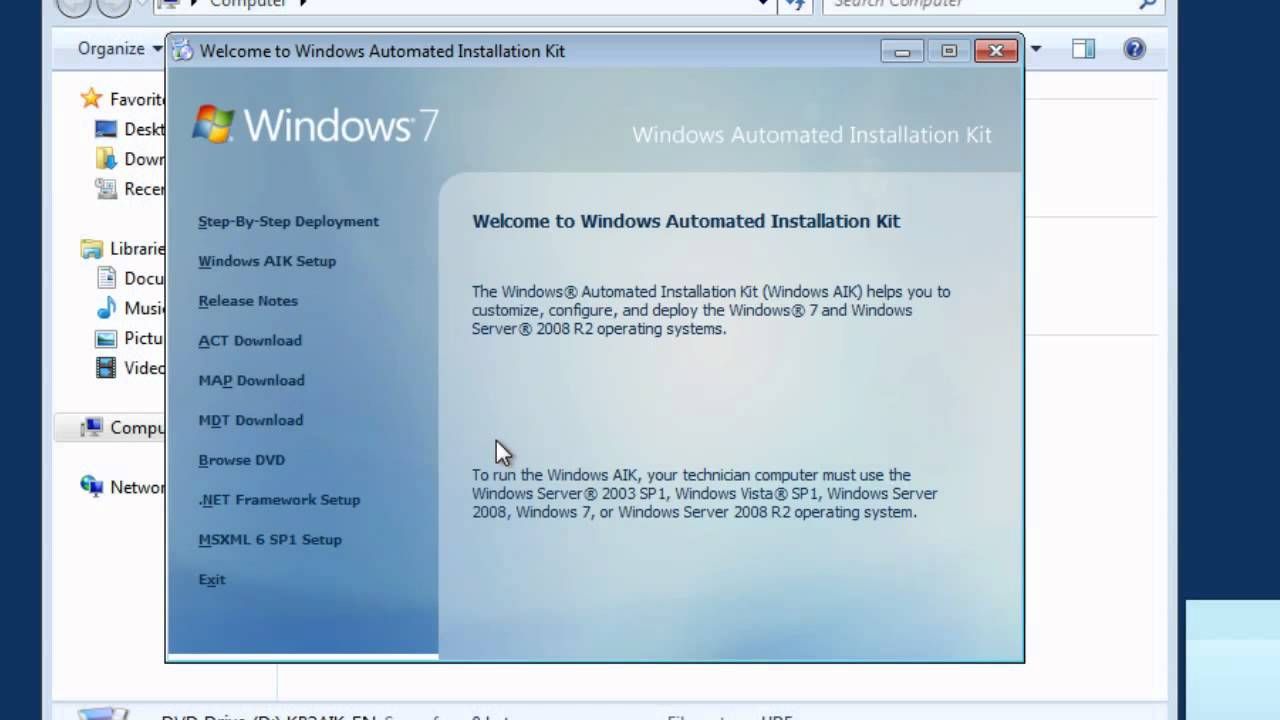Select Computer in Explorer's navigation pane
This screenshot has height=720, width=1280.
coord(110,427)
